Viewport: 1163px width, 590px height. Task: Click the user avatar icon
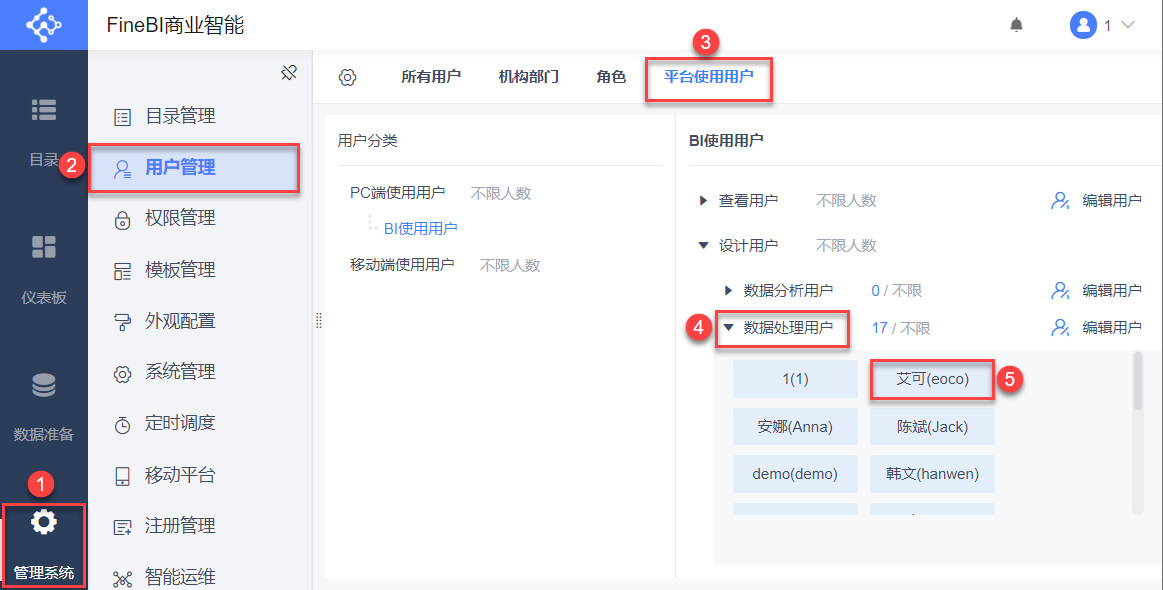pos(1083,25)
